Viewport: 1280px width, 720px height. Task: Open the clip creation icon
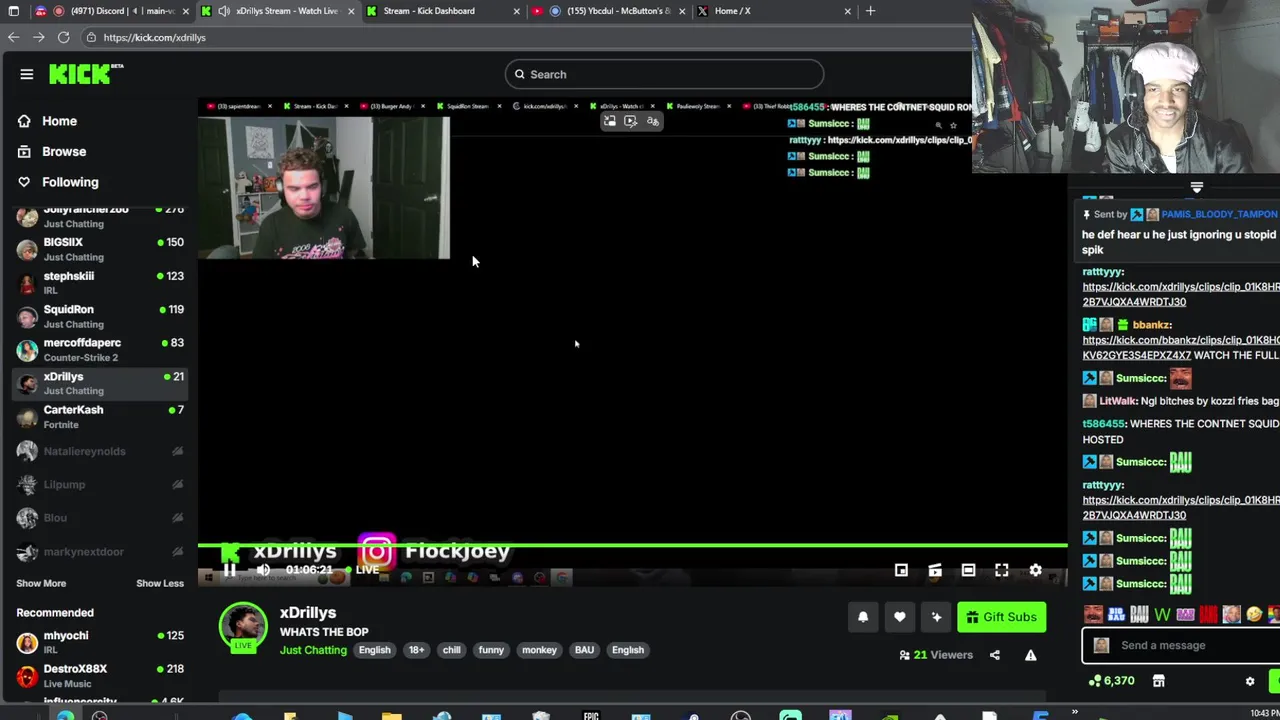click(935, 570)
